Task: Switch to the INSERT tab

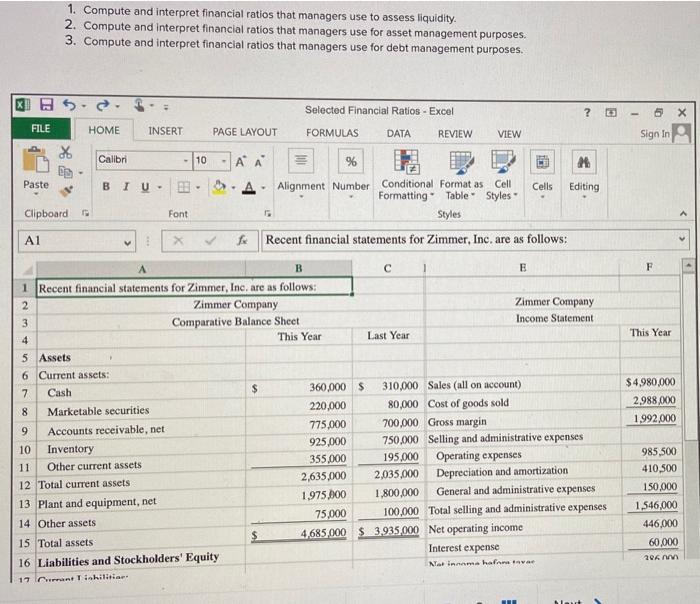Action: pos(165,131)
